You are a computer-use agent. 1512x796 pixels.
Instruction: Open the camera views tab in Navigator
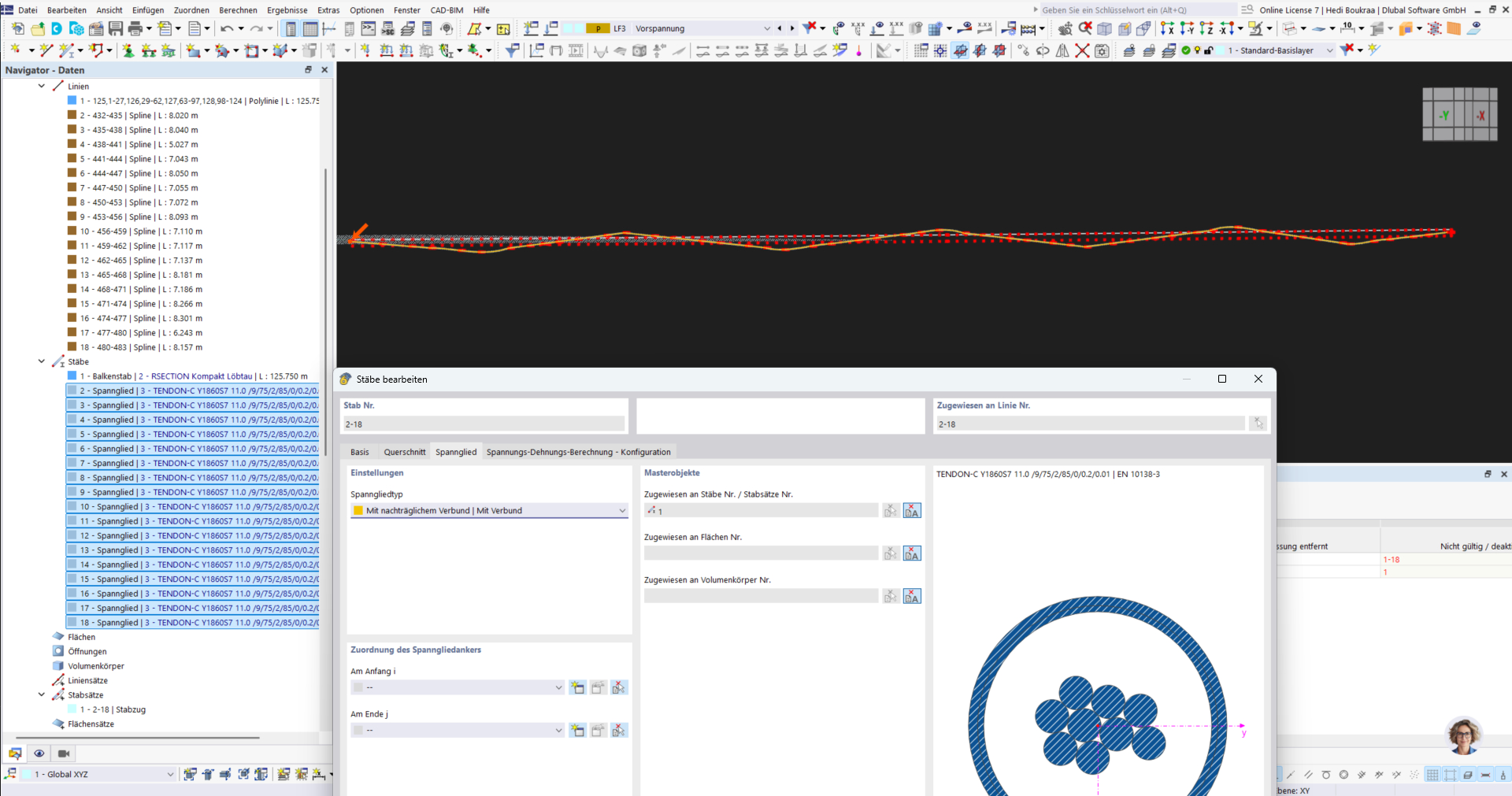[x=64, y=753]
